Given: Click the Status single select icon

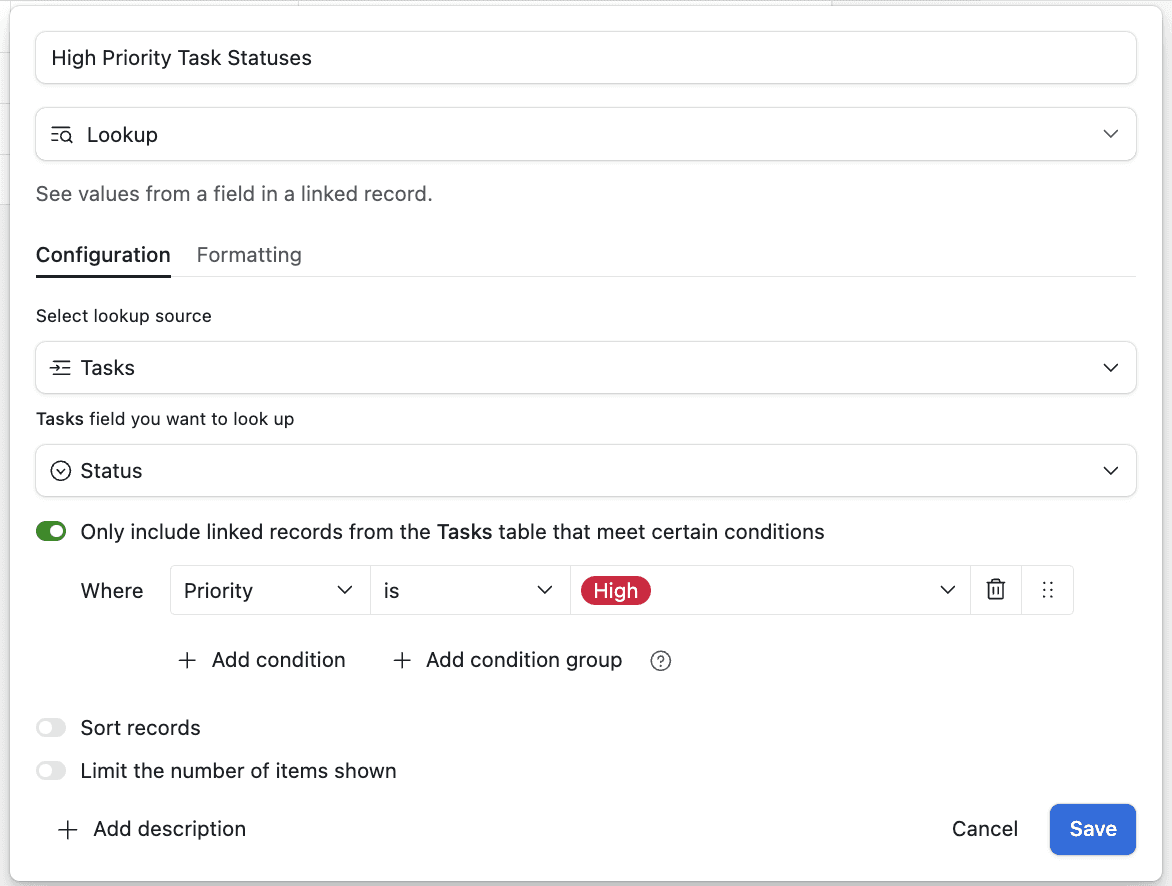Looking at the screenshot, I should [x=61, y=471].
